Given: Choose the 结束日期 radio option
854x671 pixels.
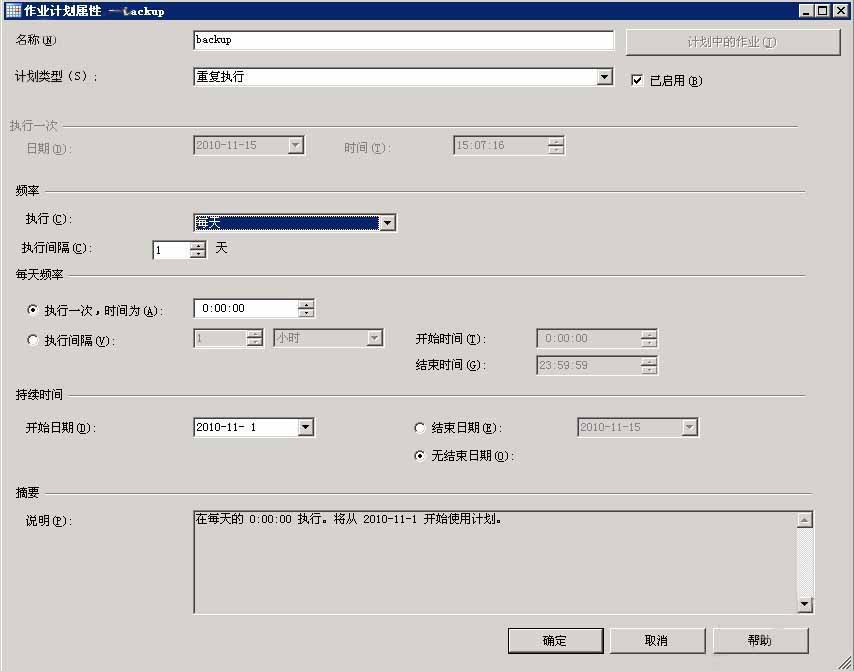Looking at the screenshot, I should (420, 428).
